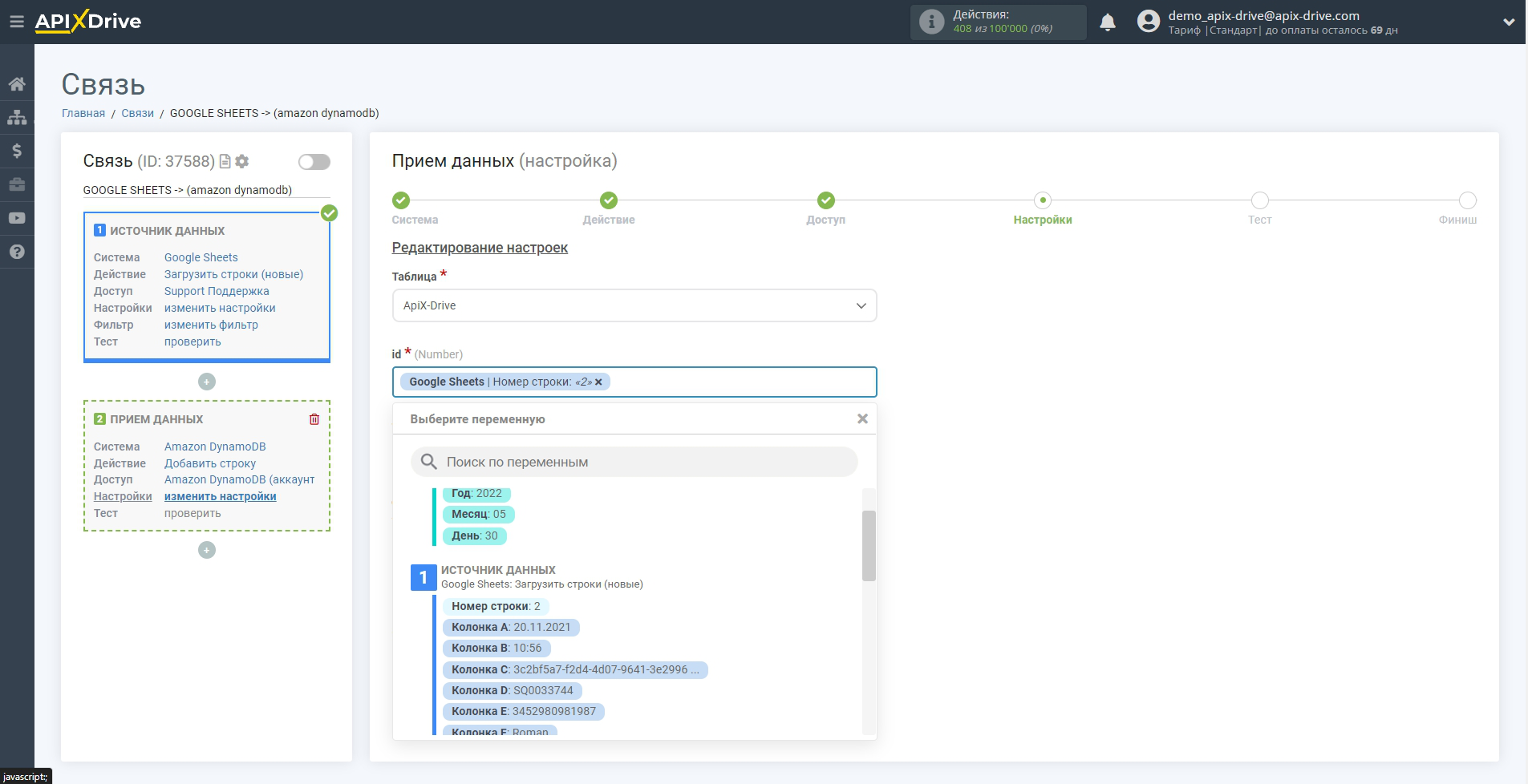Open the billing dollar sidebar icon

click(x=17, y=151)
